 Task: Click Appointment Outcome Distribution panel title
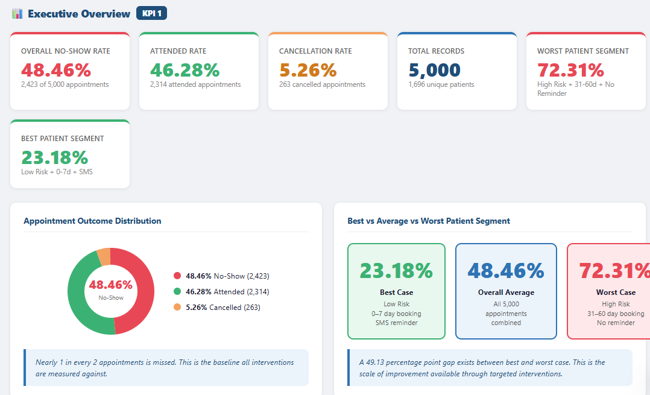tap(92, 221)
